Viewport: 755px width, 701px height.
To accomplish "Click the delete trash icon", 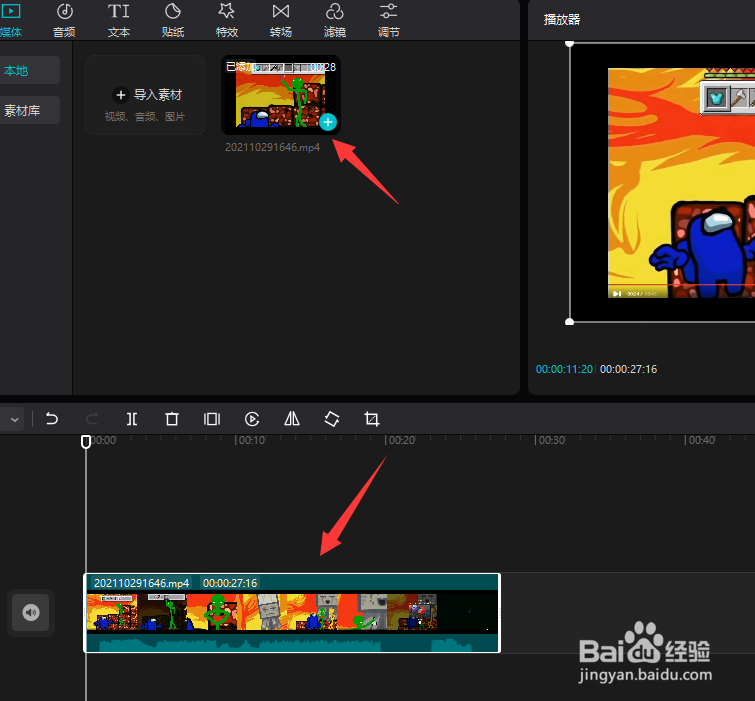I will 172,419.
